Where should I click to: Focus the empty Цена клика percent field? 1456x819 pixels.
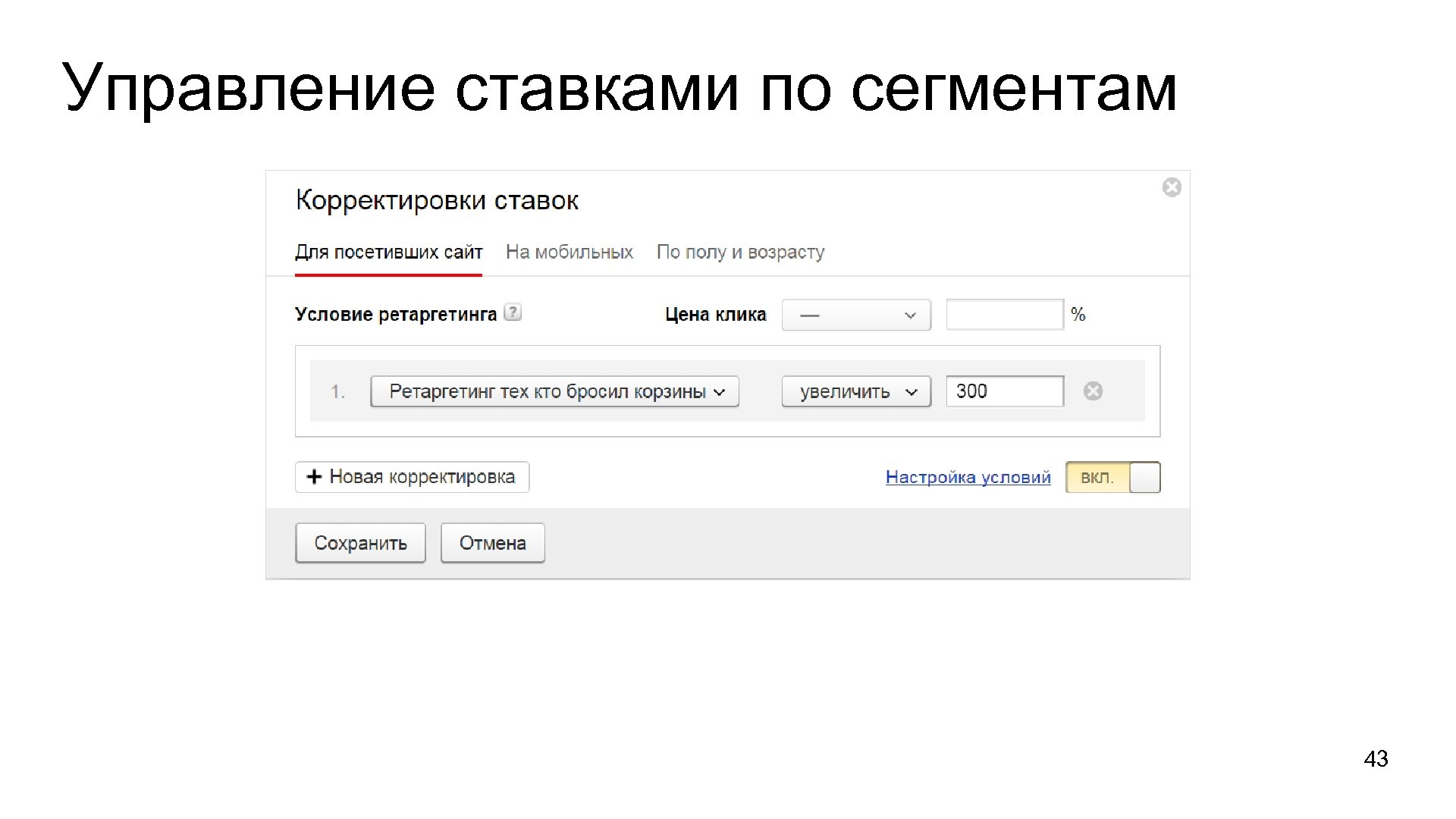click(1005, 315)
